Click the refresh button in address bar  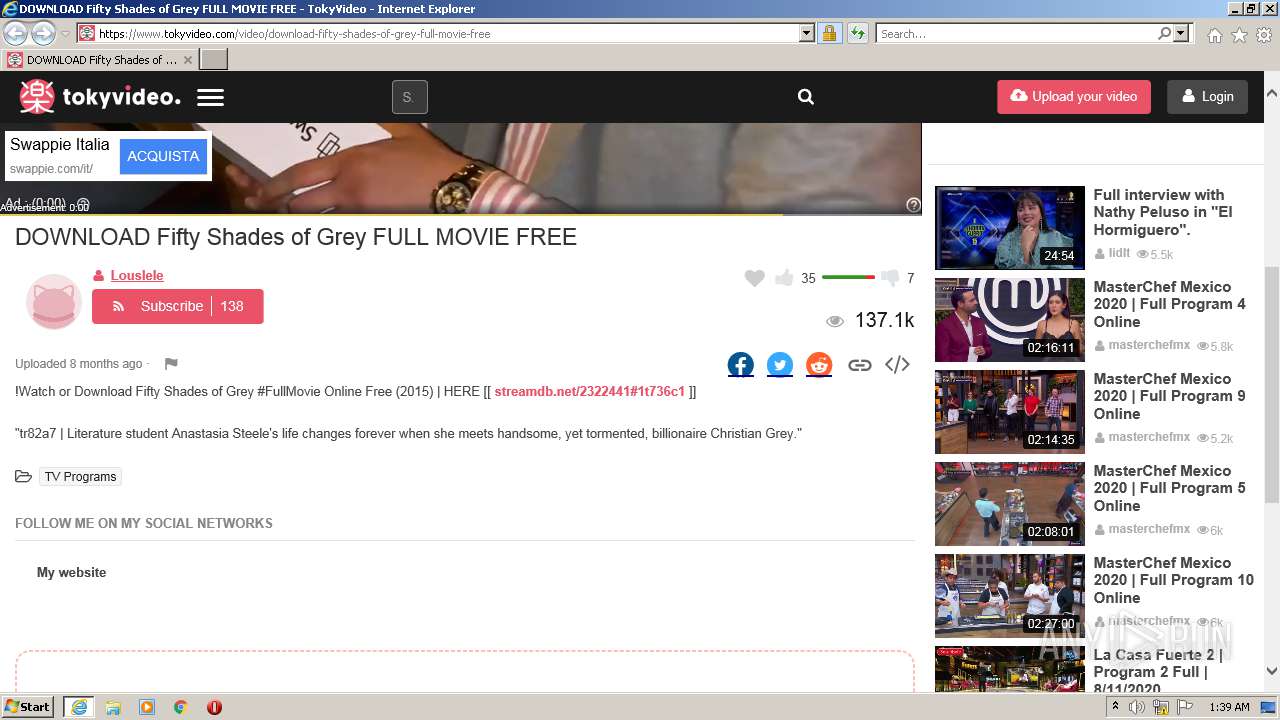857,33
